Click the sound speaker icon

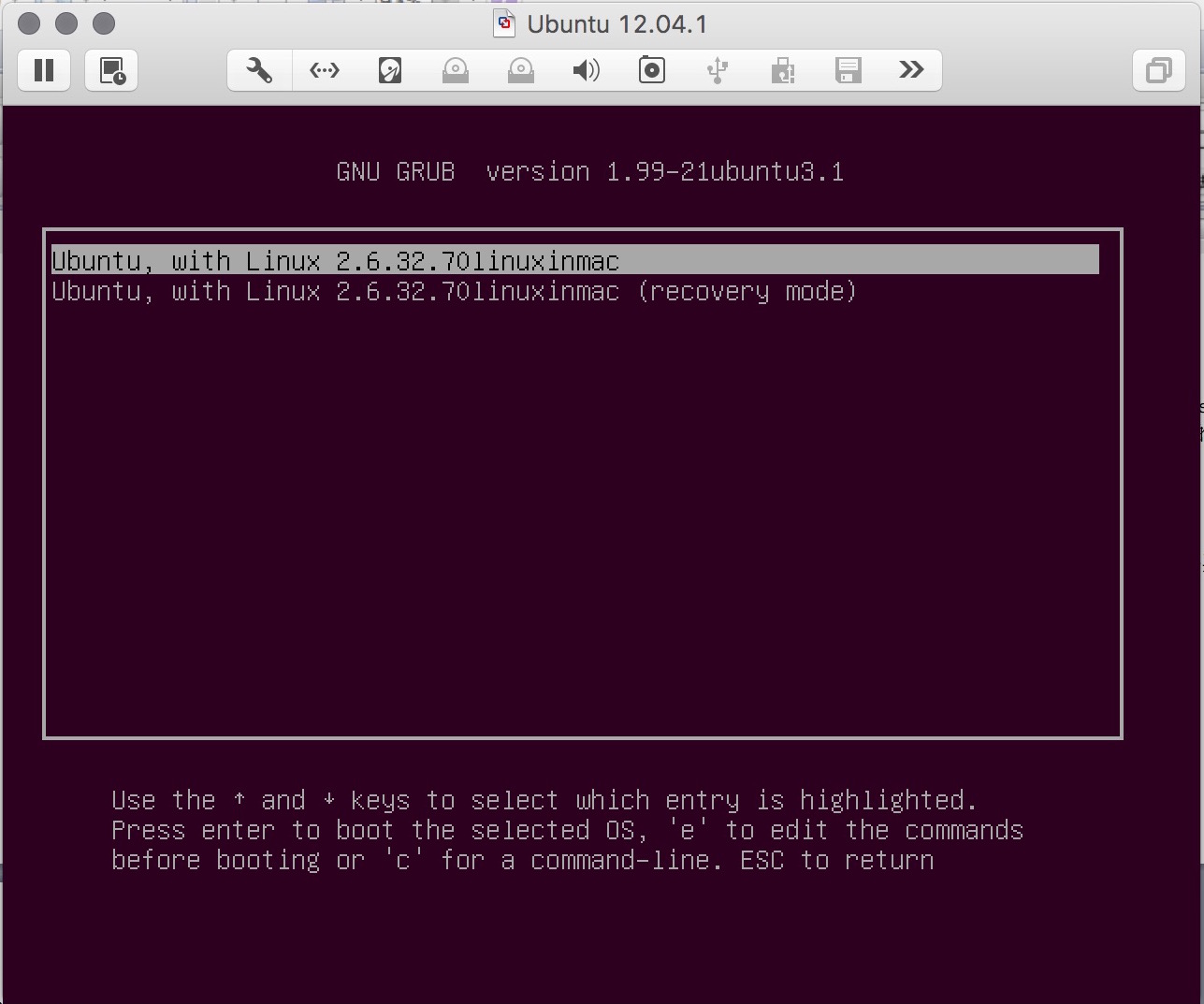coord(587,70)
